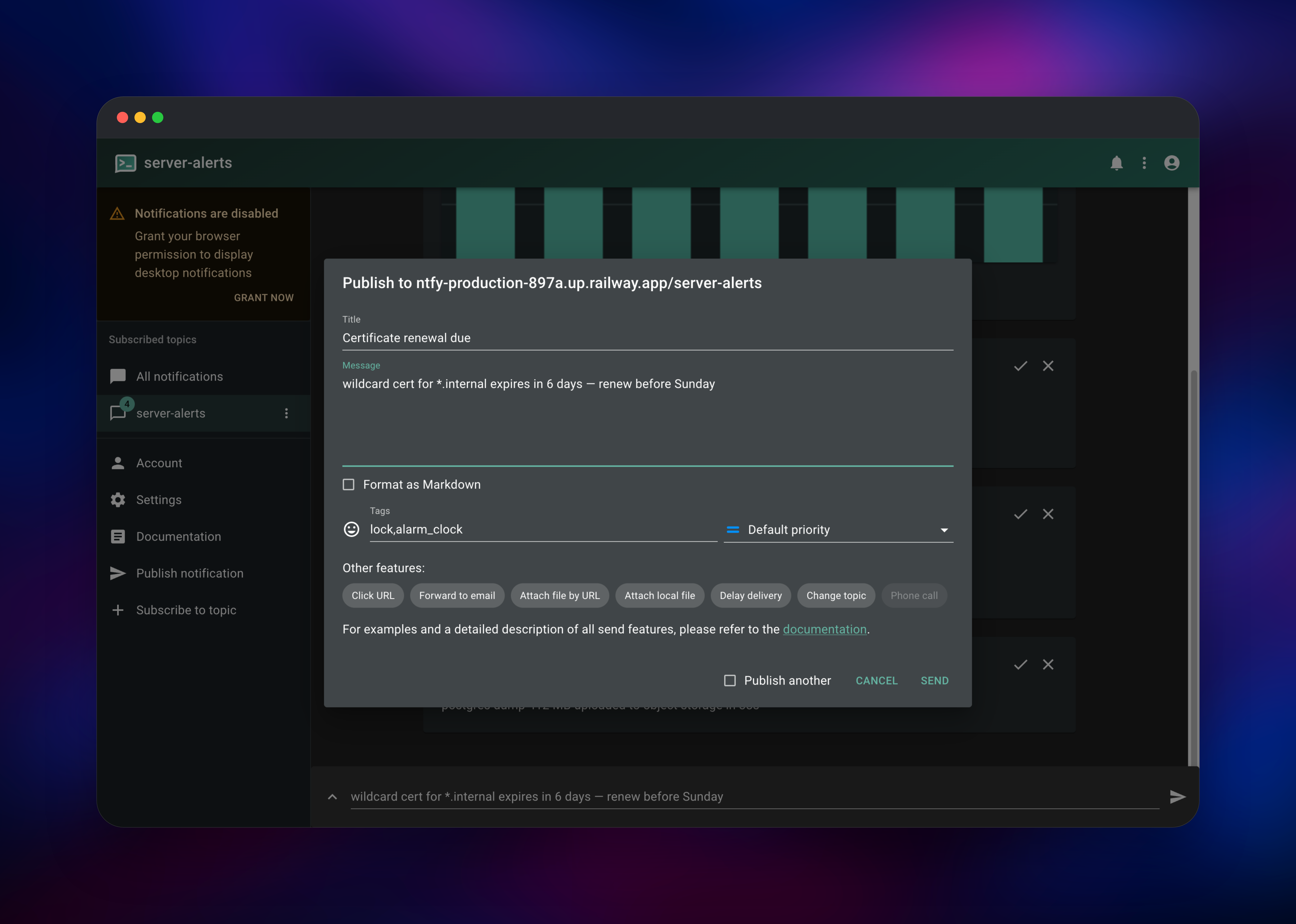The height and width of the screenshot is (924, 1296).
Task: Mark the first notification as read
Action: [x=1020, y=366]
